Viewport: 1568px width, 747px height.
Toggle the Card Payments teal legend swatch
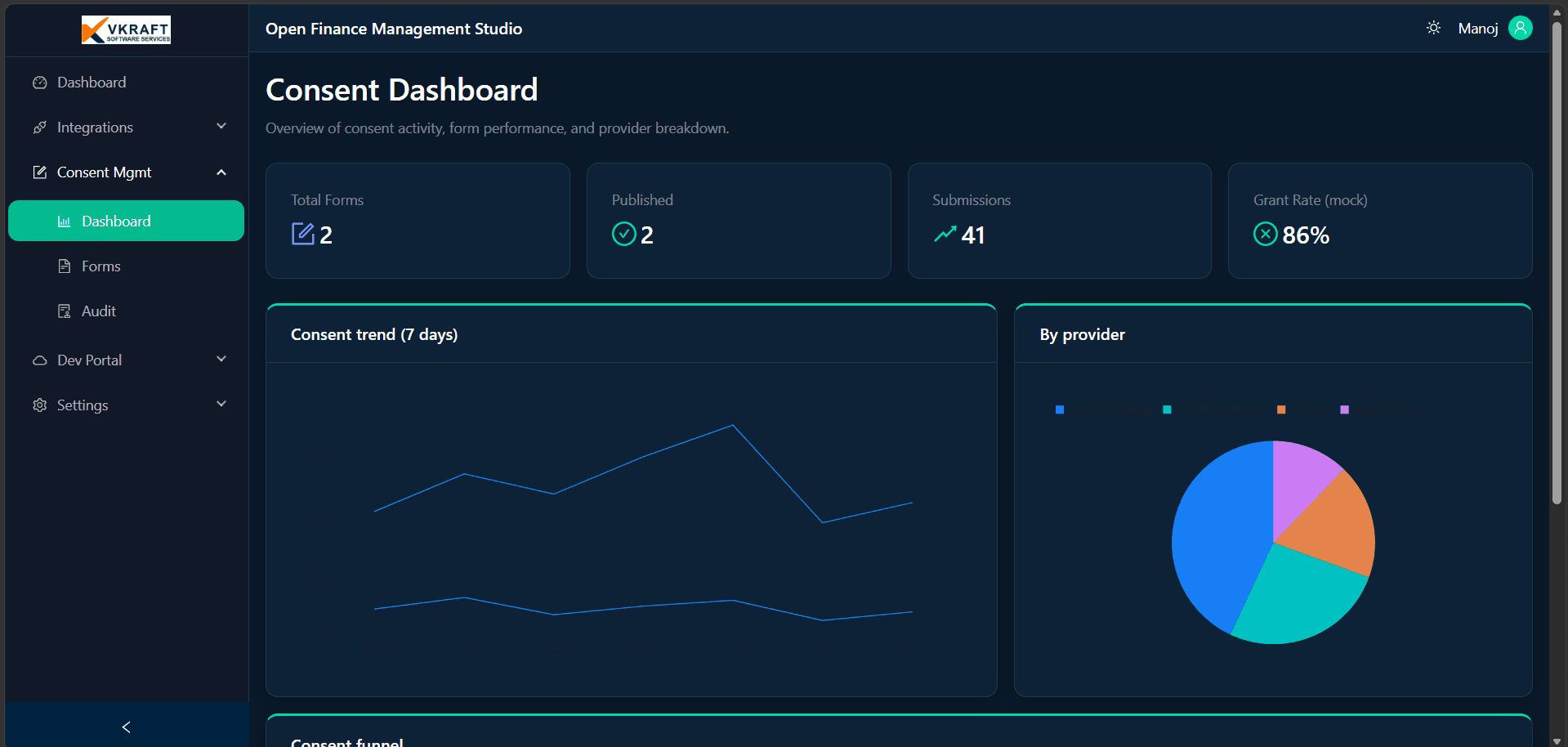pyautogui.click(x=1167, y=409)
